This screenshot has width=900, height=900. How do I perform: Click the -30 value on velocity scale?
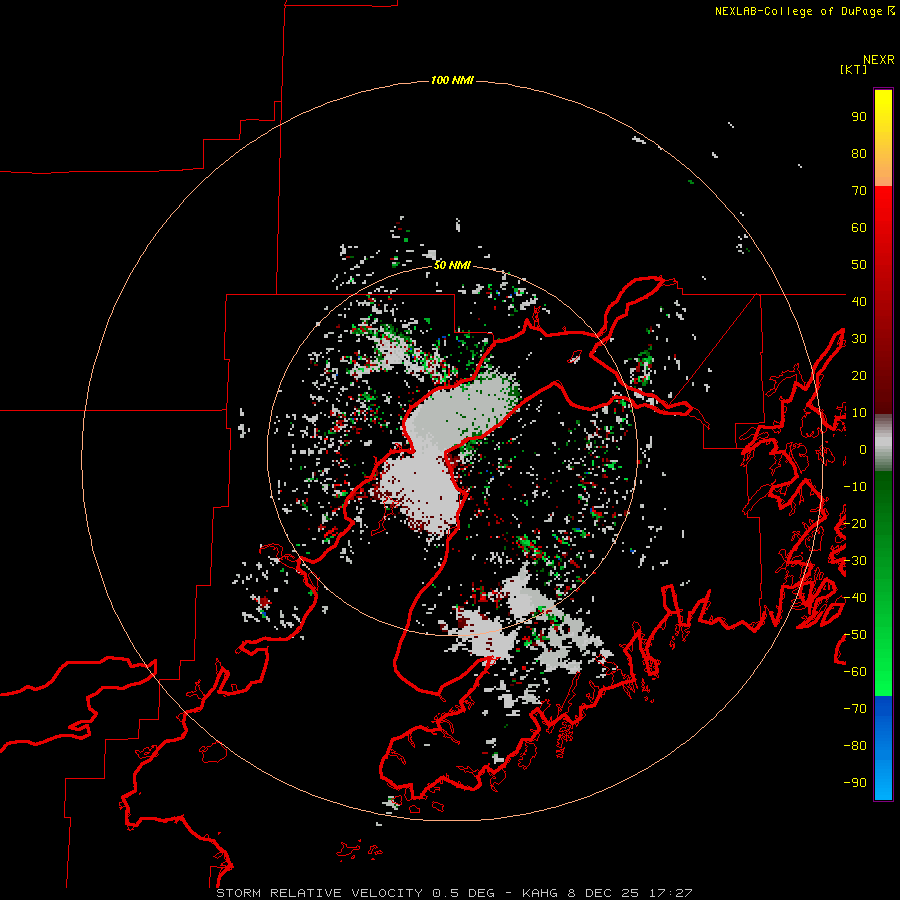pos(855,561)
